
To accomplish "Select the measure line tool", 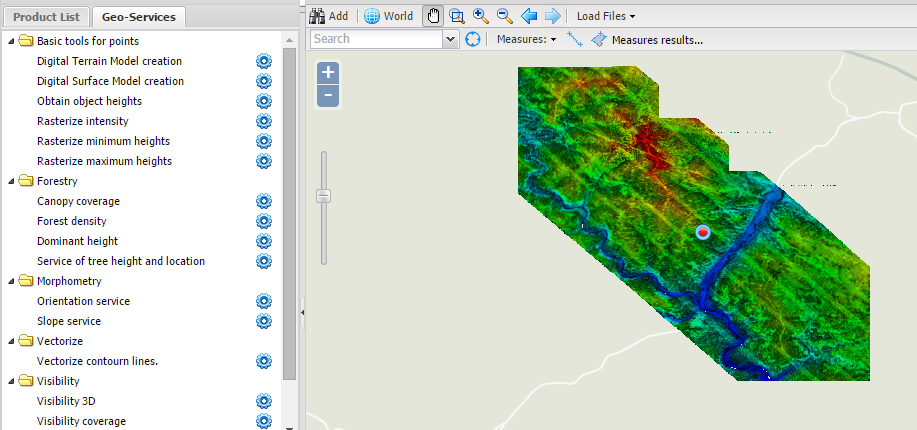I will [574, 39].
